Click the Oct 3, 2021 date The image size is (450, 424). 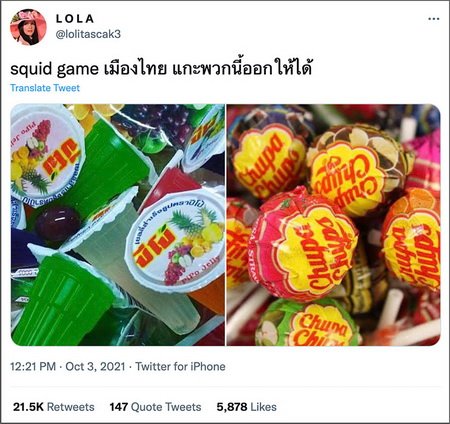(95, 366)
